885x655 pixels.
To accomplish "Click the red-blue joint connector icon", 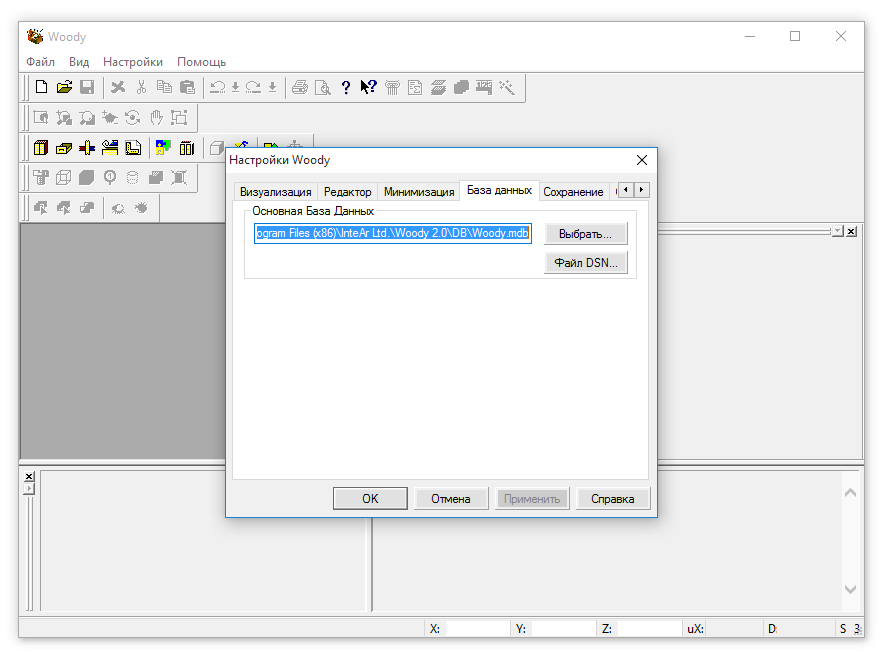I will (87, 148).
